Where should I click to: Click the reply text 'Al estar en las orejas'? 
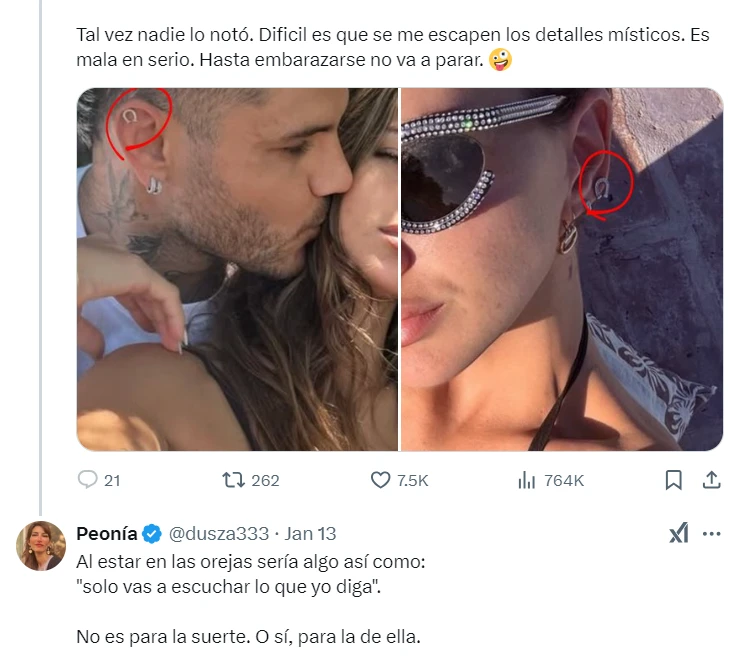coord(251,574)
